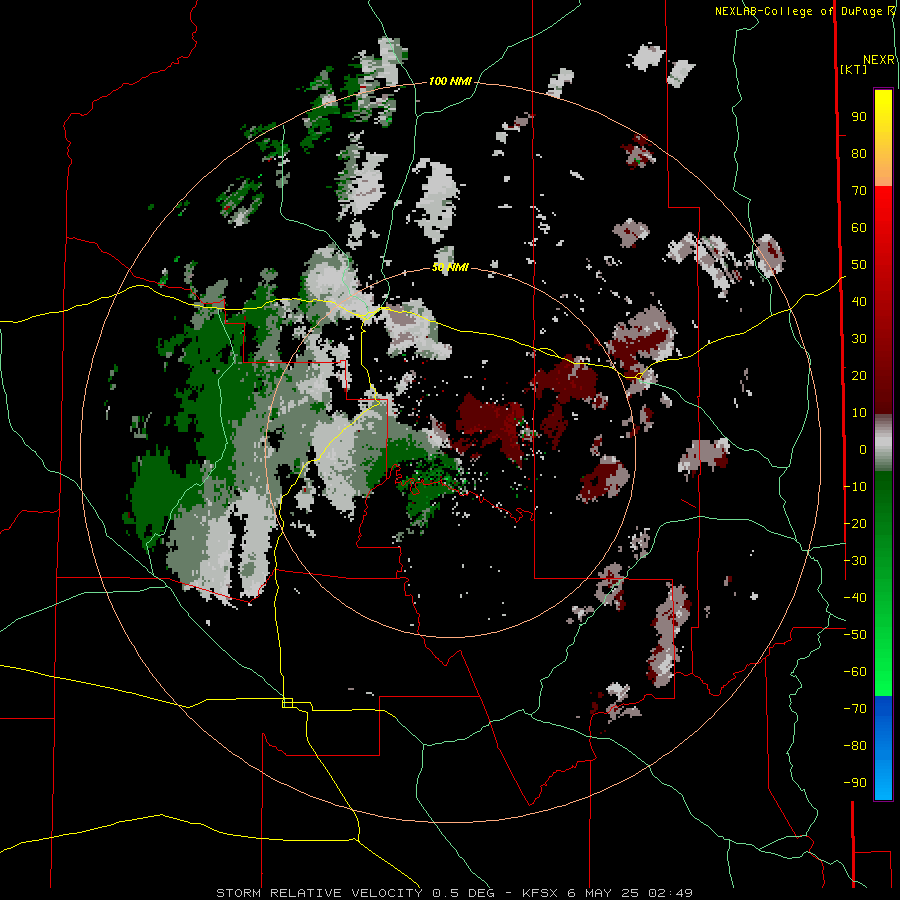Click the -30 scale label
The image size is (900, 900).
click(x=855, y=561)
